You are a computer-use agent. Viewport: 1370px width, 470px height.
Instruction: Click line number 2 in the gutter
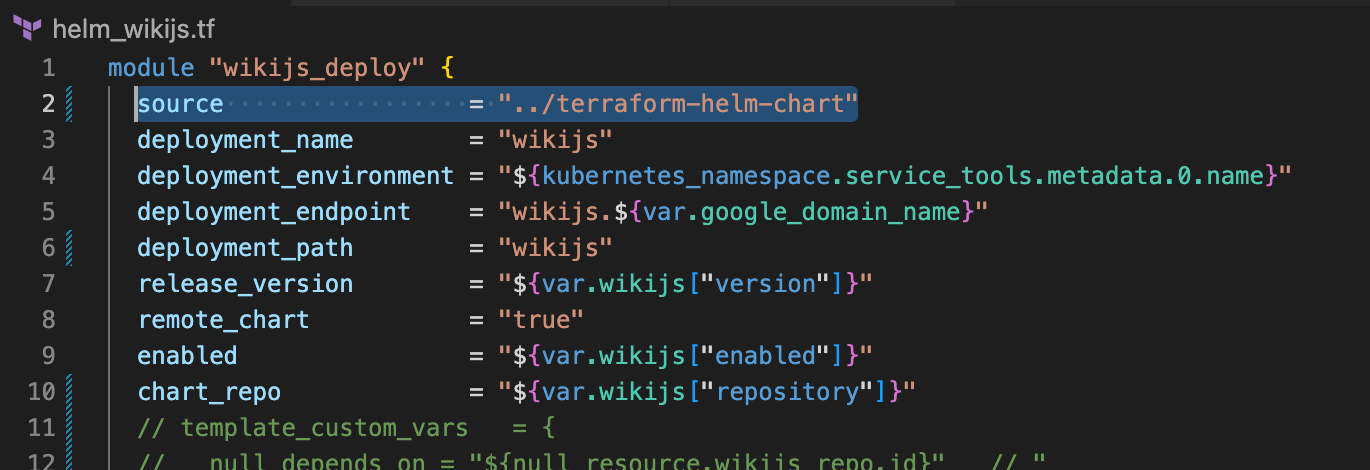49,104
